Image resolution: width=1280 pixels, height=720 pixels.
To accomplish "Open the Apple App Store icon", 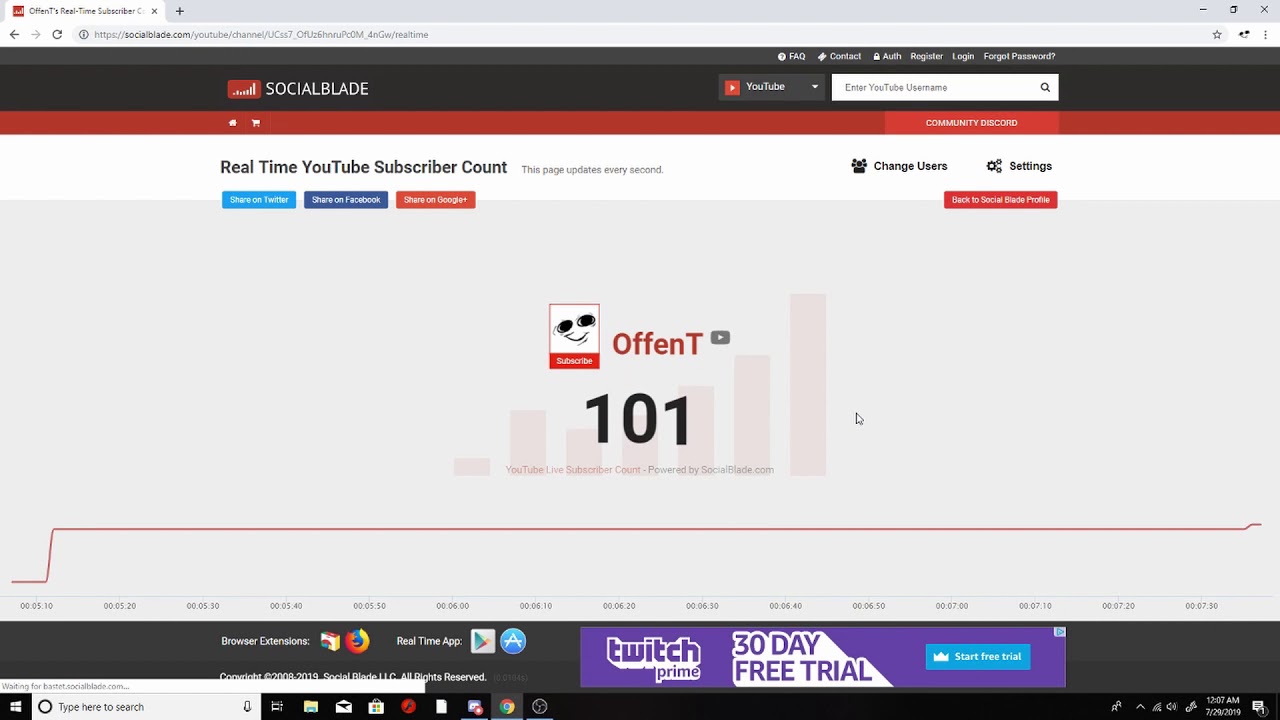I will tap(513, 641).
